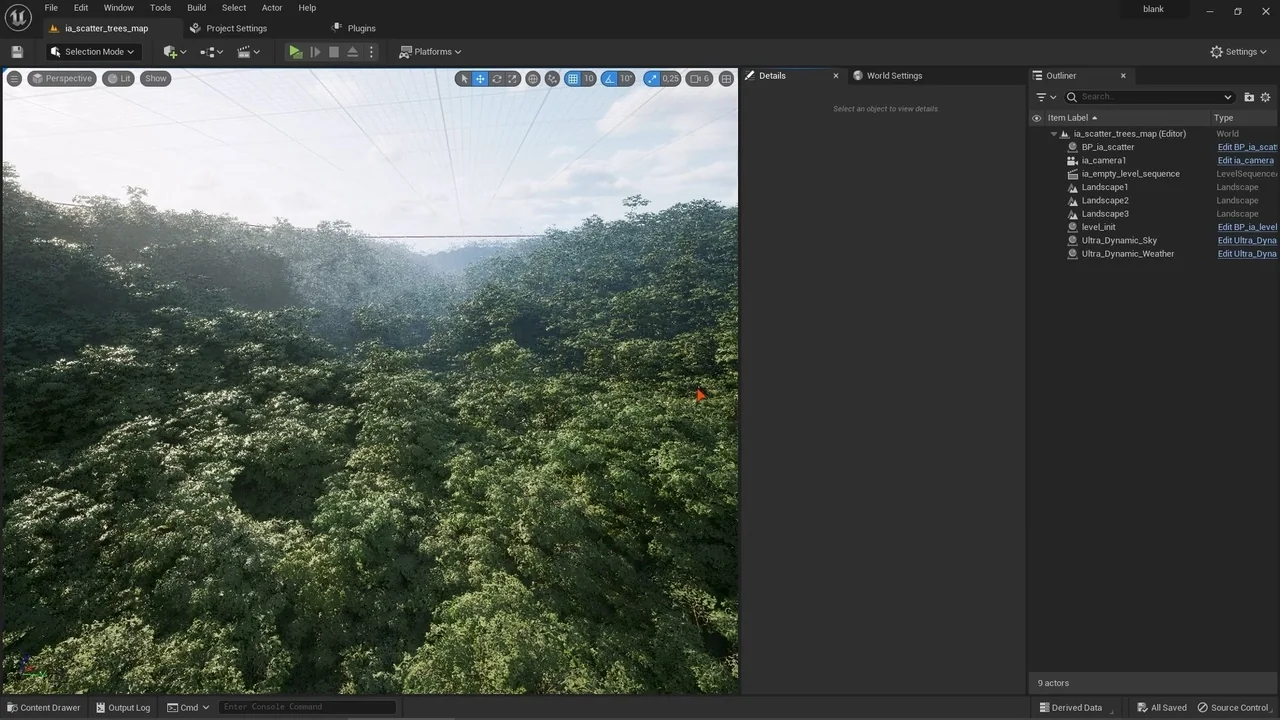Open the Build menu
This screenshot has height=720, width=1280.
click(196, 8)
